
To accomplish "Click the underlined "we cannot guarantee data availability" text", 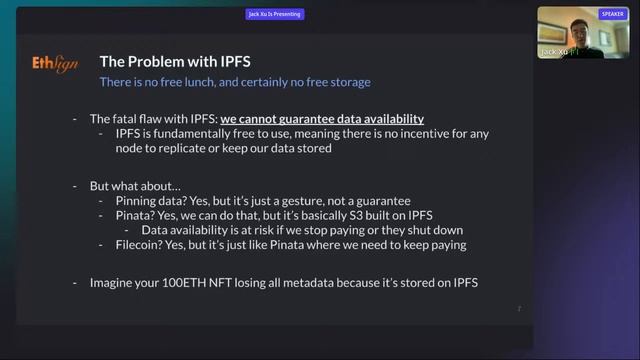I will [x=322, y=119].
